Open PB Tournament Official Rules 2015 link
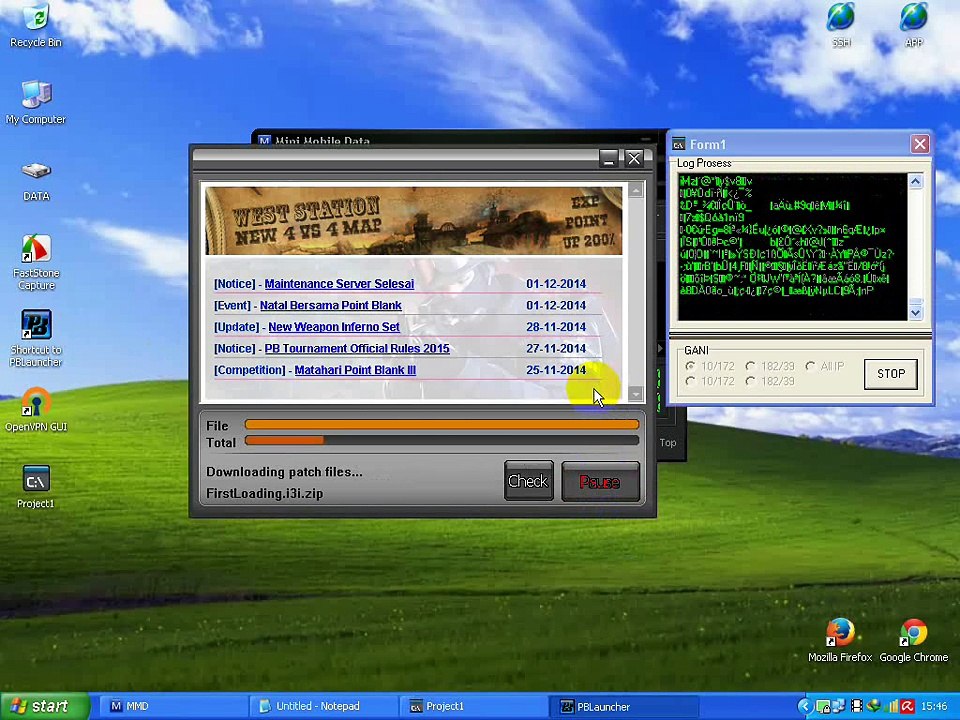Viewport: 960px width, 720px height. click(x=357, y=348)
